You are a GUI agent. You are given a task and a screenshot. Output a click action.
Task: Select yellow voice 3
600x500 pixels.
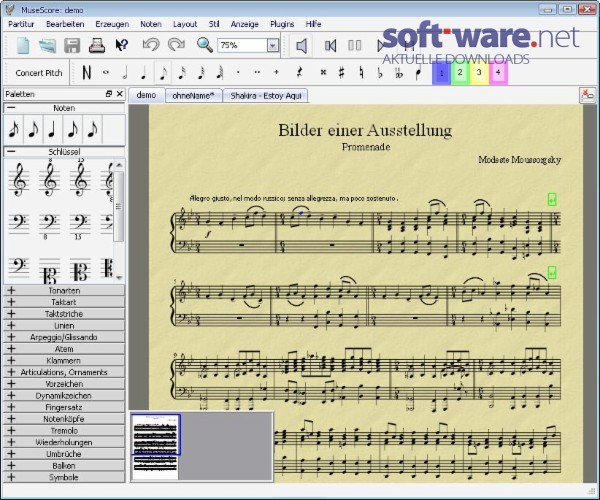[x=479, y=72]
